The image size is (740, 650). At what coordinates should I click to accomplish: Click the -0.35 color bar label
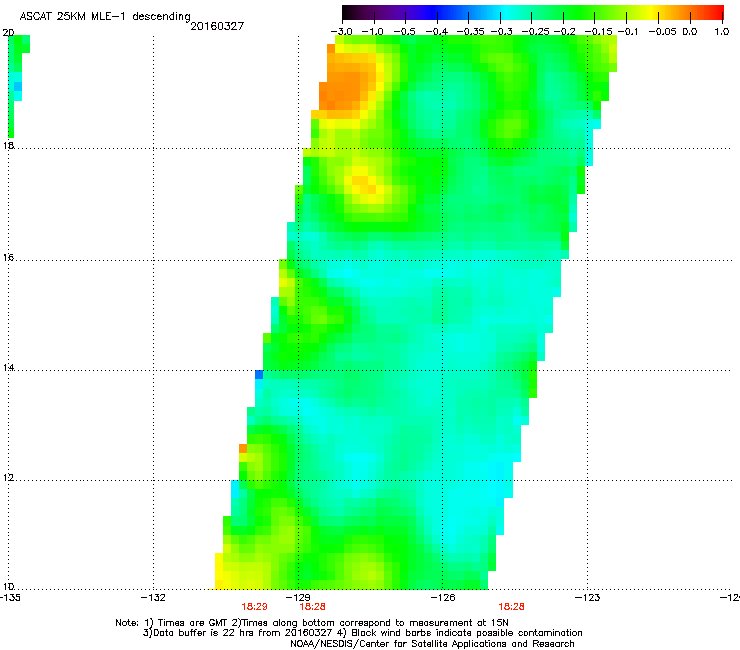pyautogui.click(x=471, y=32)
